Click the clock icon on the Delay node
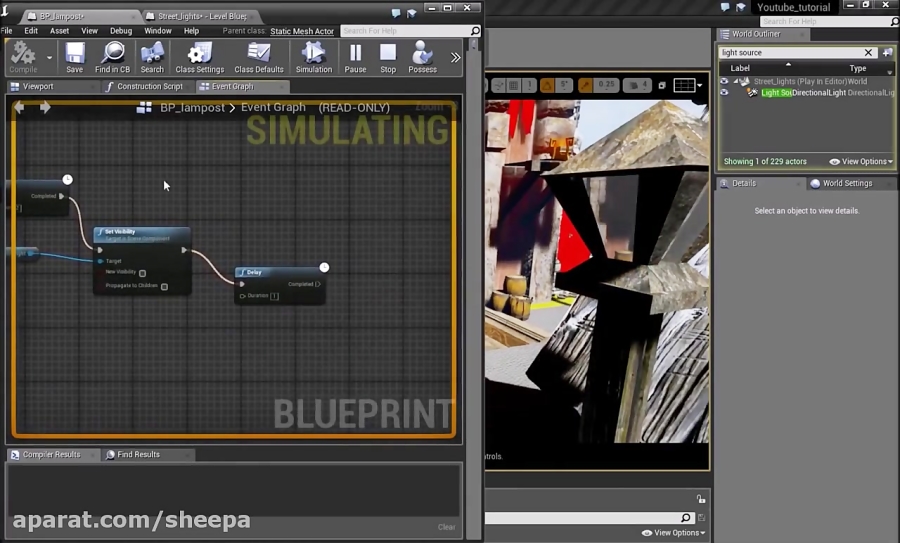Screen dimensions: 900x543 (324, 267)
